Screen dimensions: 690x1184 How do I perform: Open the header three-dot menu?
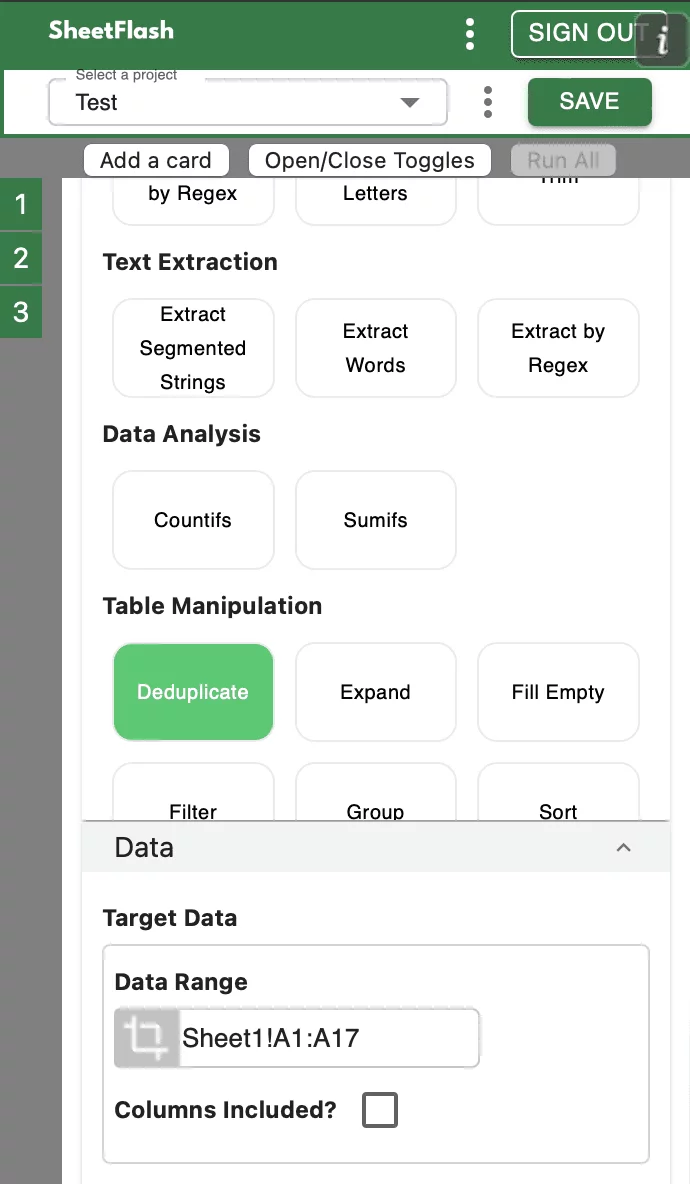[x=470, y=34]
